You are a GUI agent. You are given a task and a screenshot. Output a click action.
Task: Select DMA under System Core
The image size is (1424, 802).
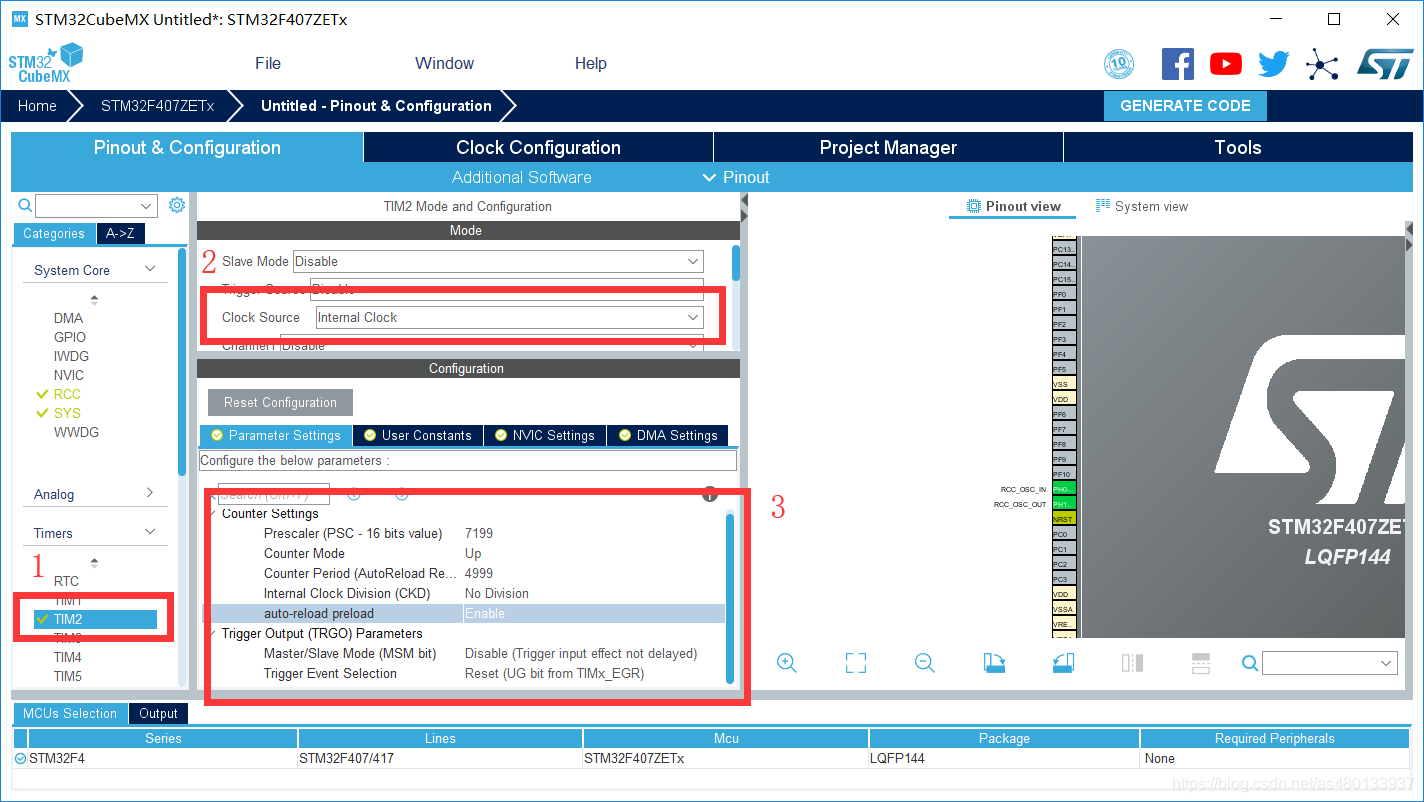tap(68, 318)
